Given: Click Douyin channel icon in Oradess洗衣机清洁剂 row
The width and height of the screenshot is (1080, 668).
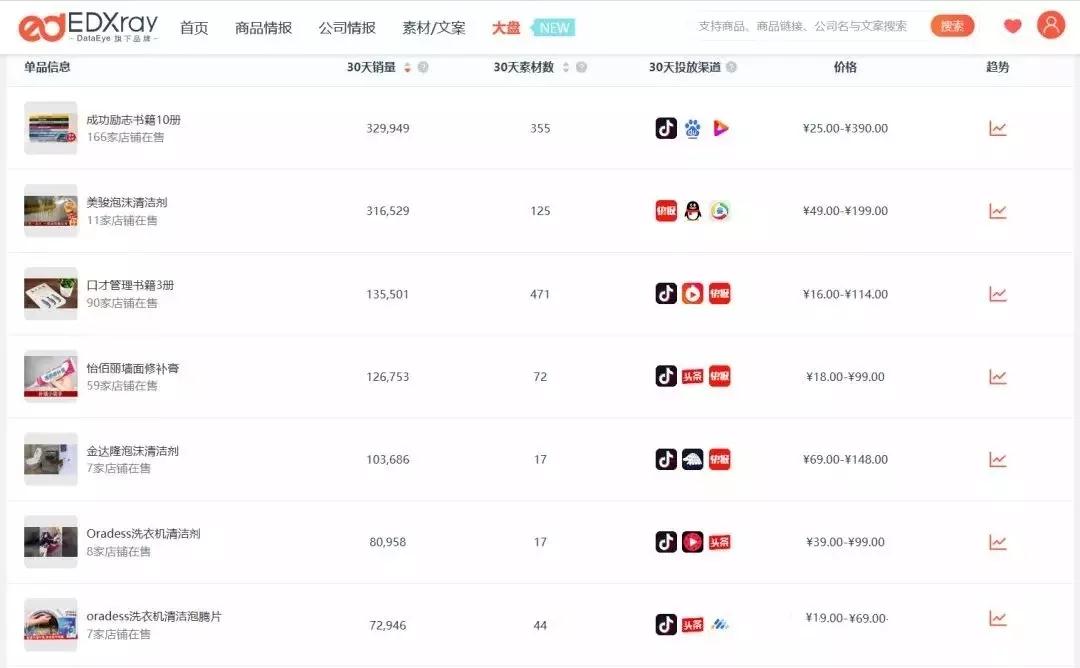Looking at the screenshot, I should click(666, 542).
